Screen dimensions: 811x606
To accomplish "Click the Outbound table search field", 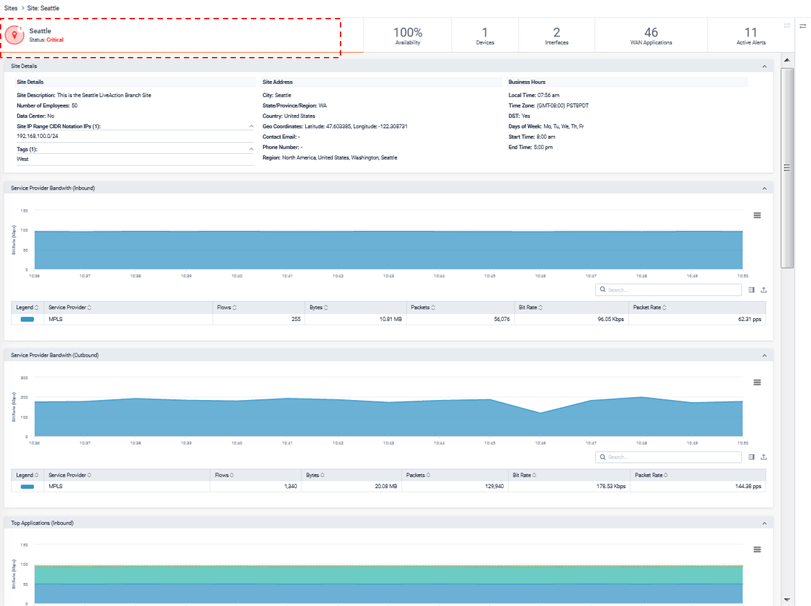I will pos(668,457).
